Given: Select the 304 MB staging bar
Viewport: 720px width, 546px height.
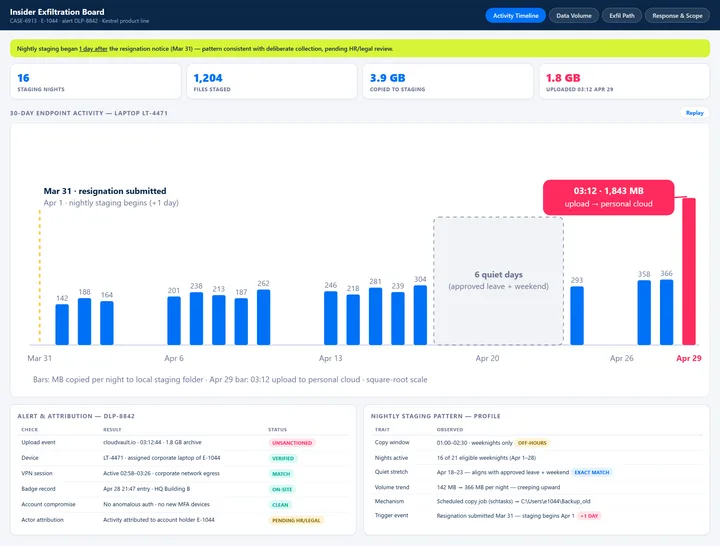Looking at the screenshot, I should (x=420, y=315).
